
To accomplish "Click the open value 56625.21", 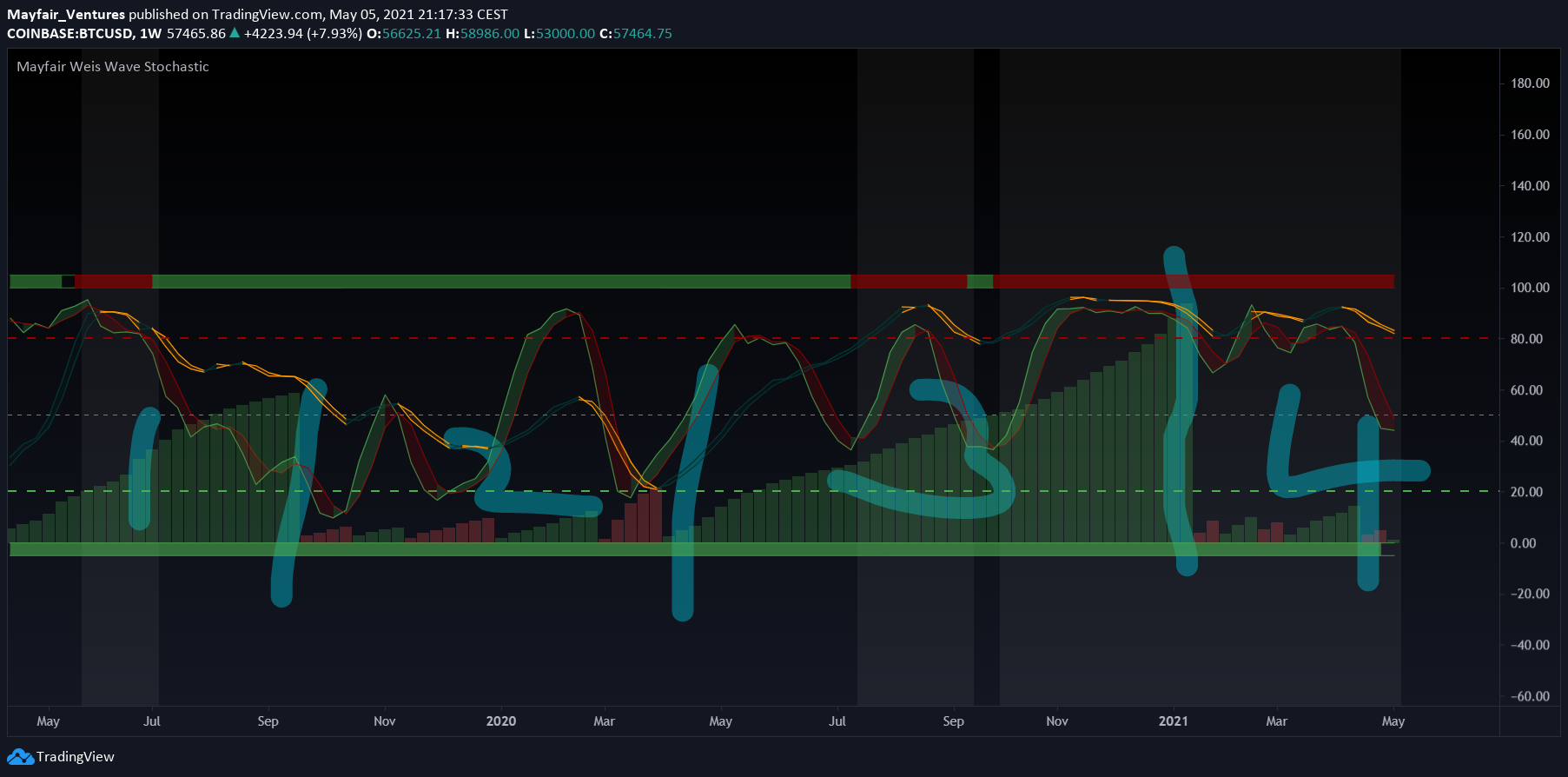I will pos(412,34).
